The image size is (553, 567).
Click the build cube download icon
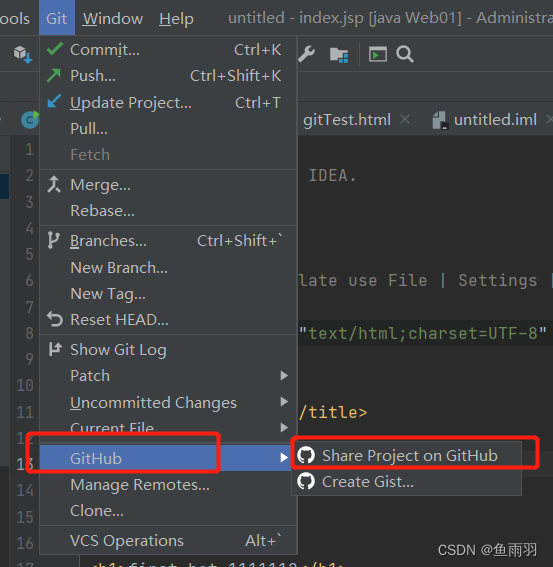23,55
